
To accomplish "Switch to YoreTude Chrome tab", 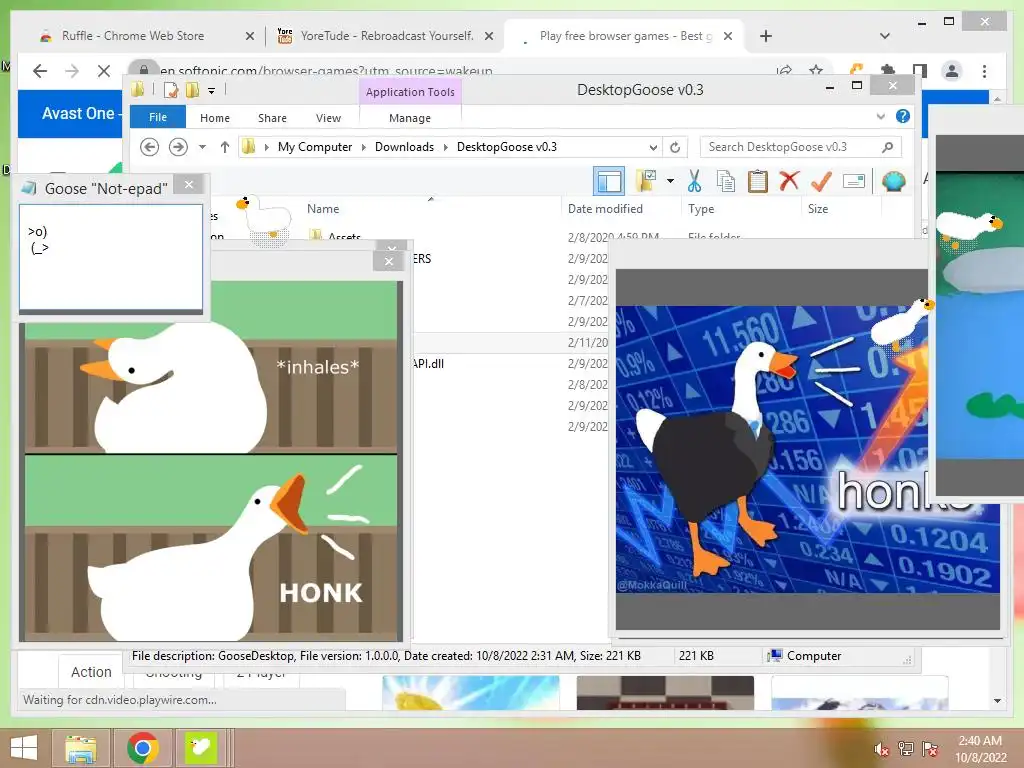I will coord(387,36).
